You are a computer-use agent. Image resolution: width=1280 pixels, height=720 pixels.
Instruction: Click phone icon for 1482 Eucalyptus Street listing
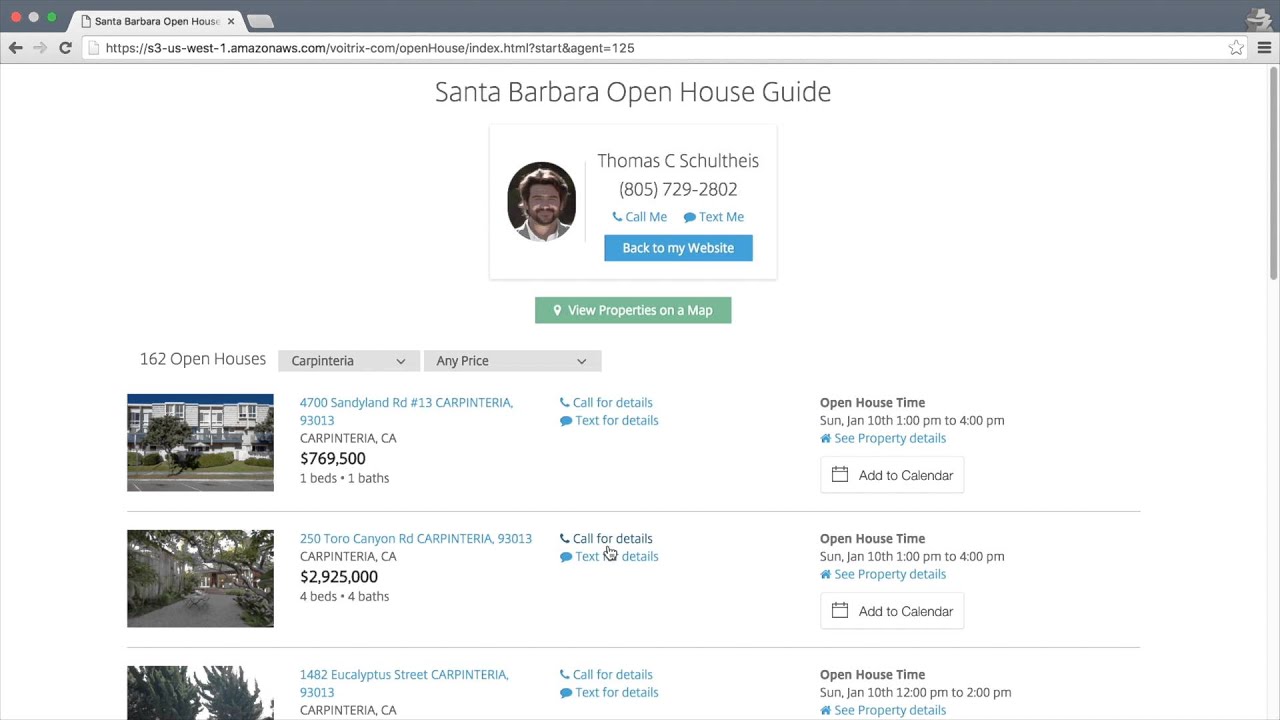pyautogui.click(x=565, y=674)
